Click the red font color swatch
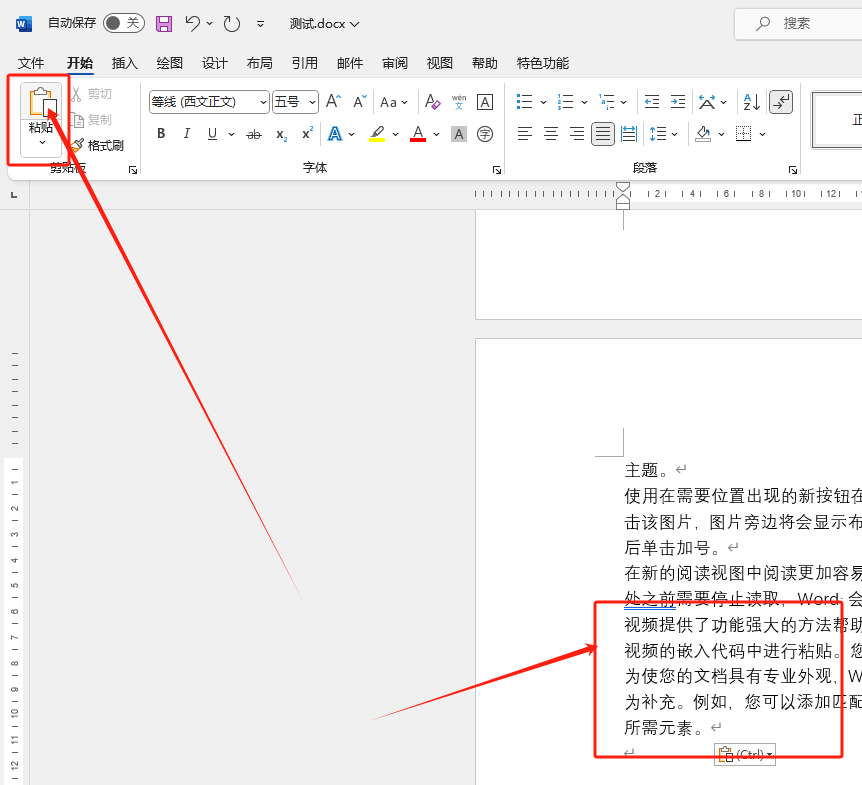Image resolution: width=862 pixels, height=785 pixels. click(418, 134)
